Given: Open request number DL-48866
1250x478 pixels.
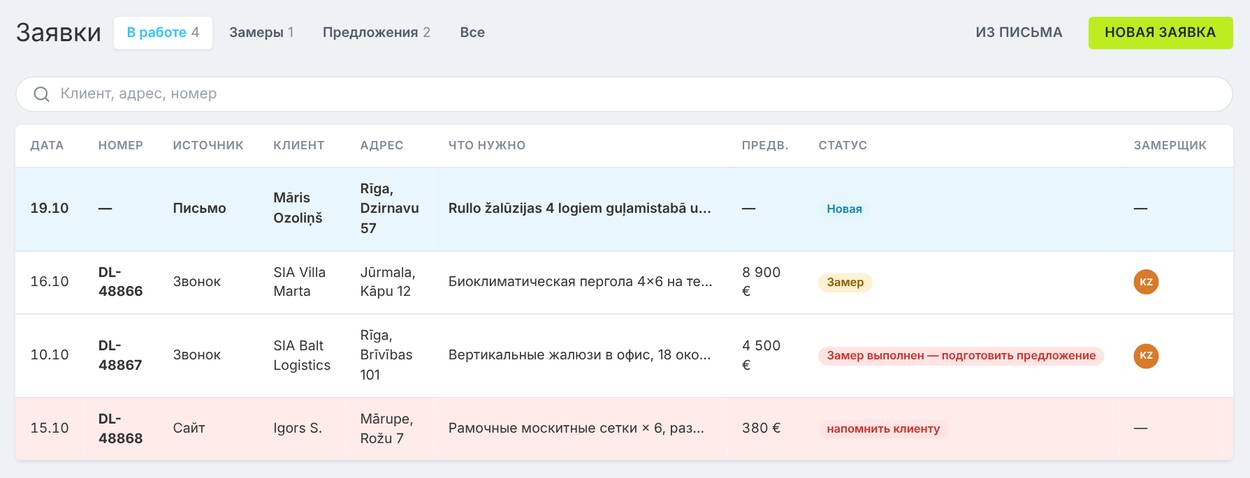Looking at the screenshot, I should [x=120, y=282].
